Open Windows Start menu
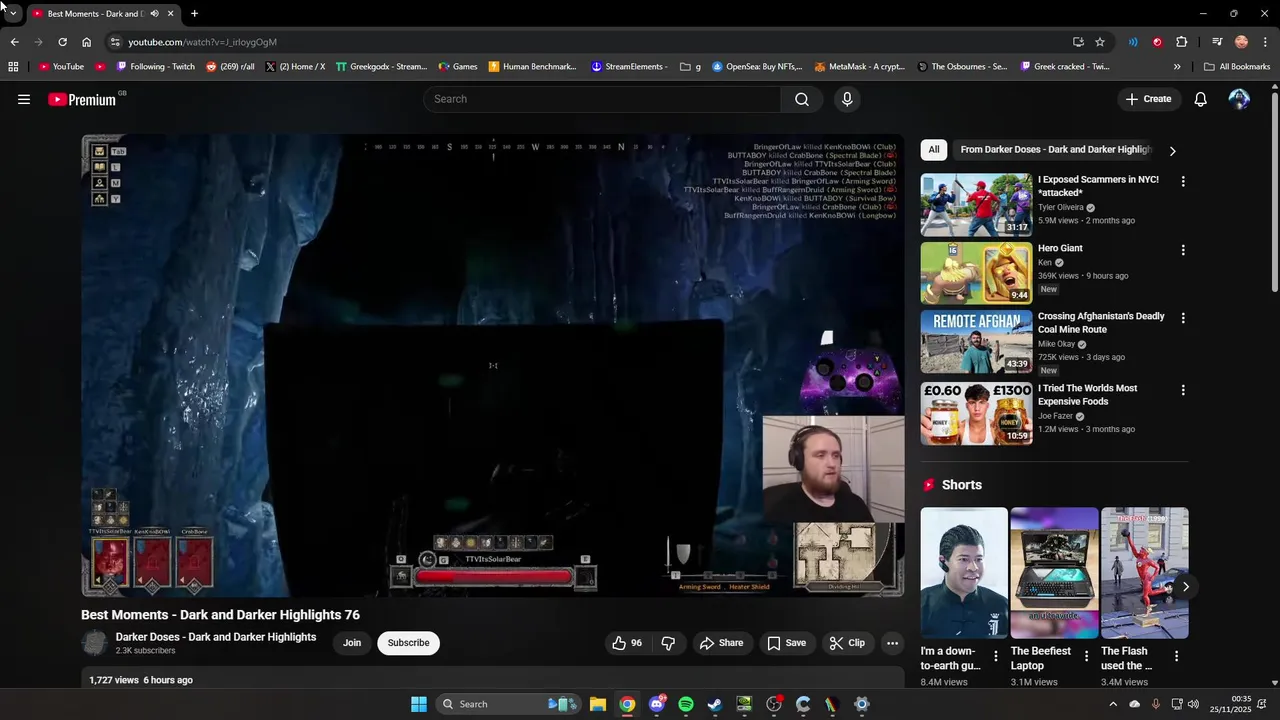The height and width of the screenshot is (720, 1280). click(x=419, y=704)
